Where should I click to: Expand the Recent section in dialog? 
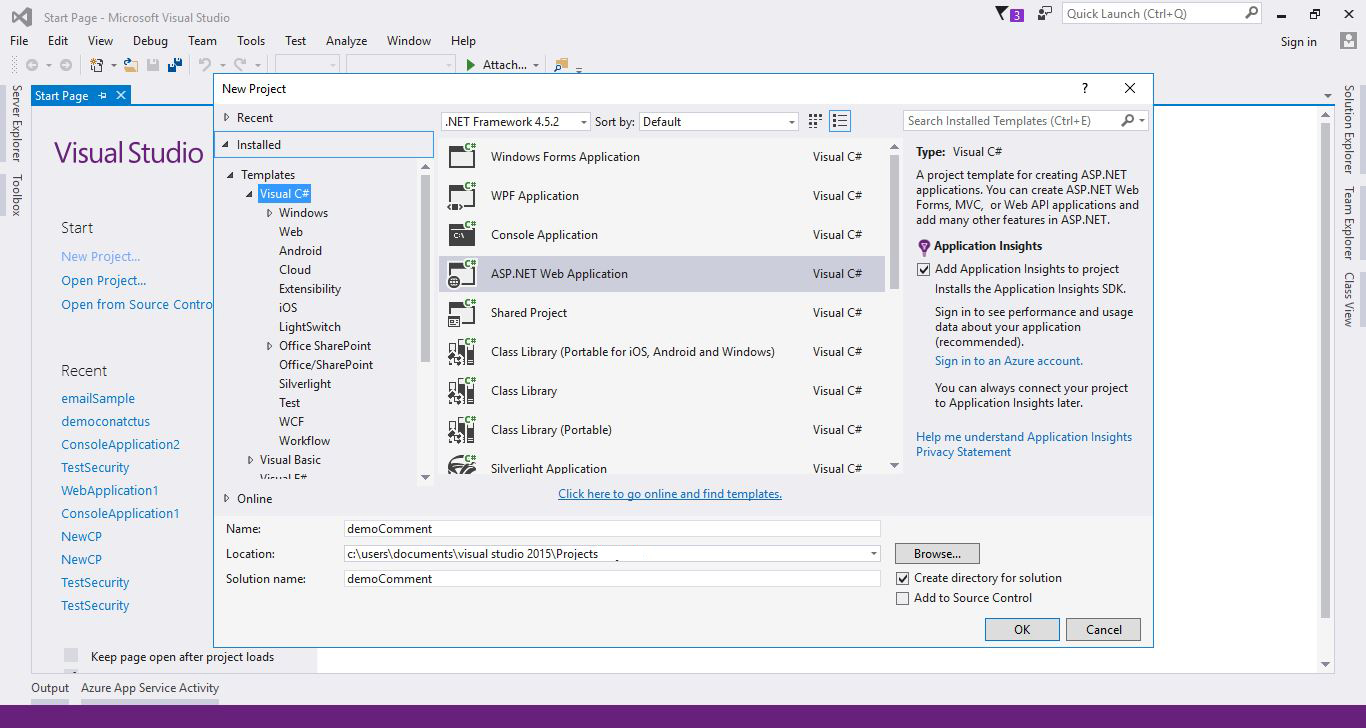coord(227,117)
